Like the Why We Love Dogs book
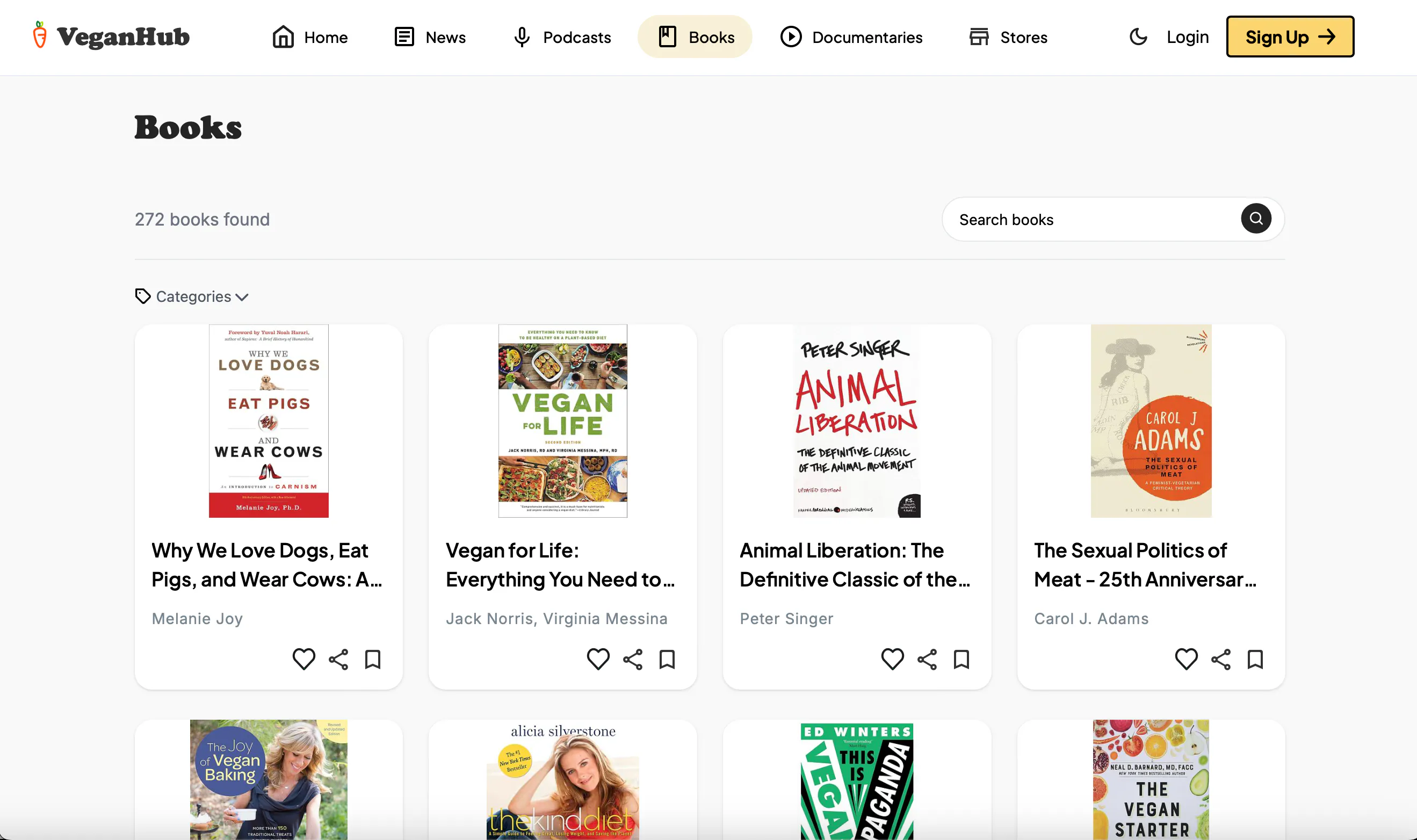 [304, 659]
